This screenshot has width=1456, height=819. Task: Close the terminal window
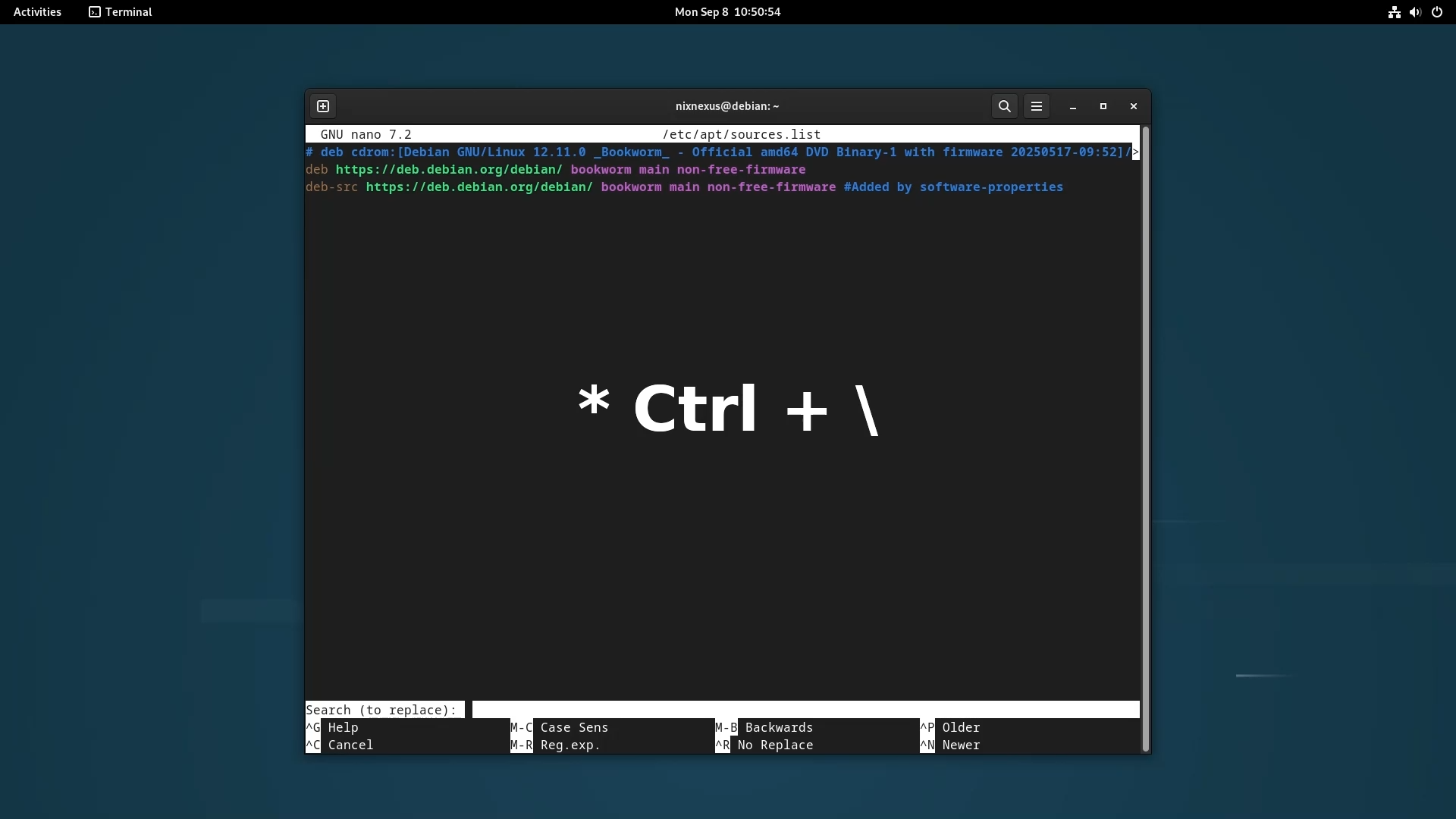tap(1134, 106)
